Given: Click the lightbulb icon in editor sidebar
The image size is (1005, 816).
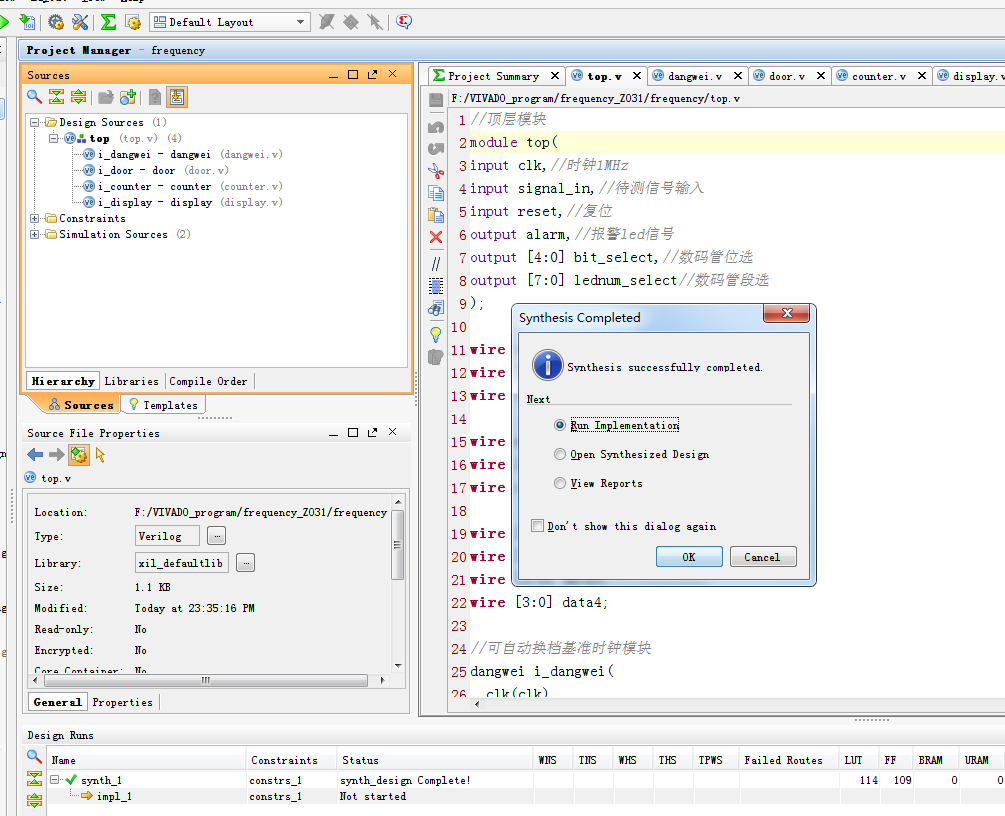Looking at the screenshot, I should 436,333.
